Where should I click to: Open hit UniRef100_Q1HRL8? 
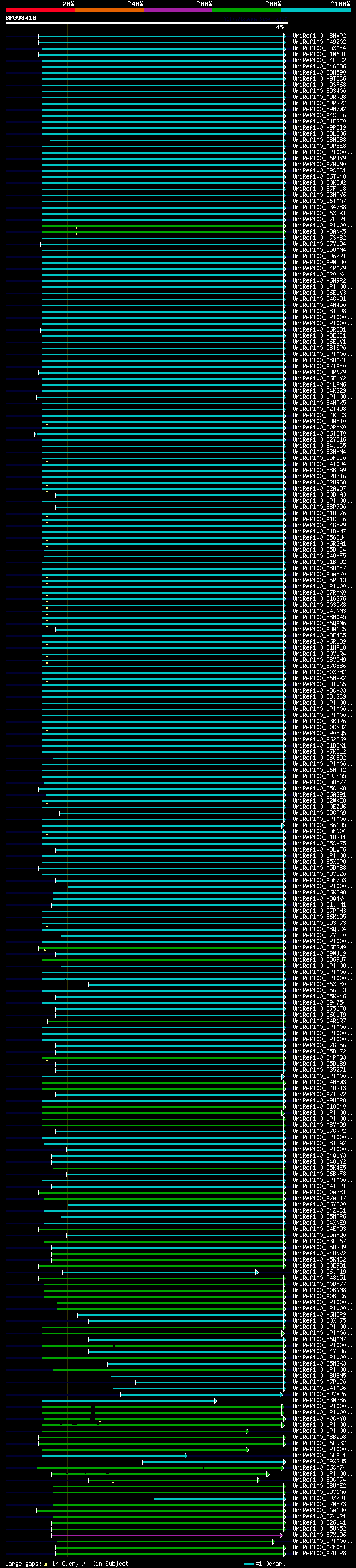pos(319,647)
